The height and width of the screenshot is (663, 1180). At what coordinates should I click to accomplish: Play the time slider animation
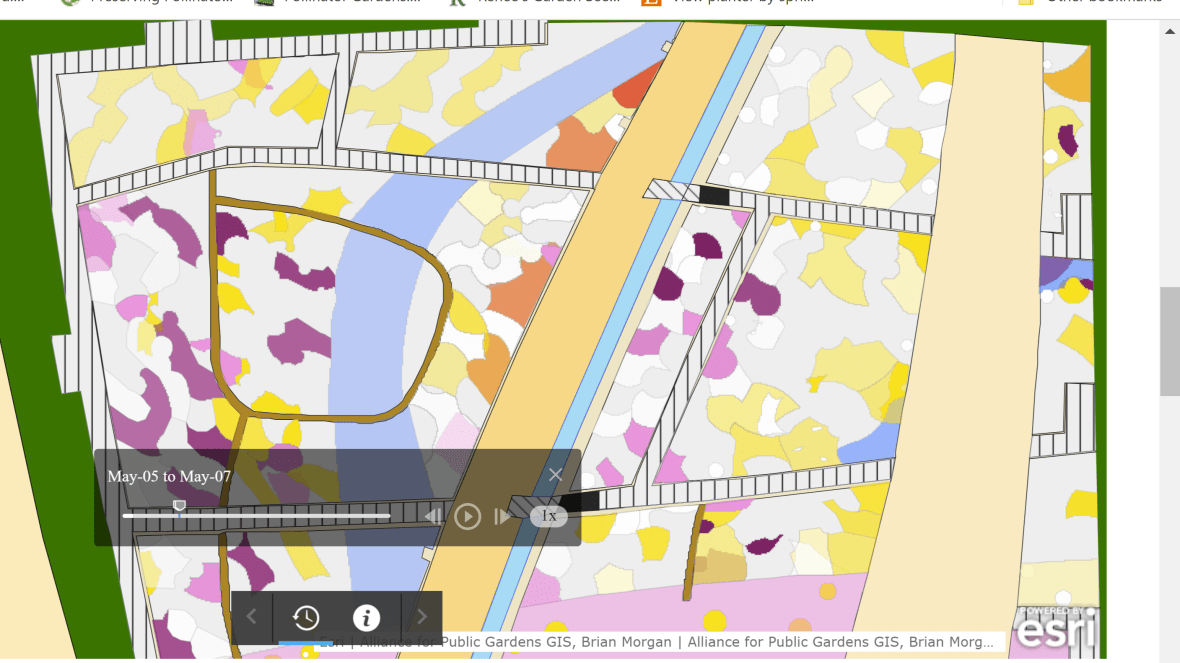(x=467, y=516)
